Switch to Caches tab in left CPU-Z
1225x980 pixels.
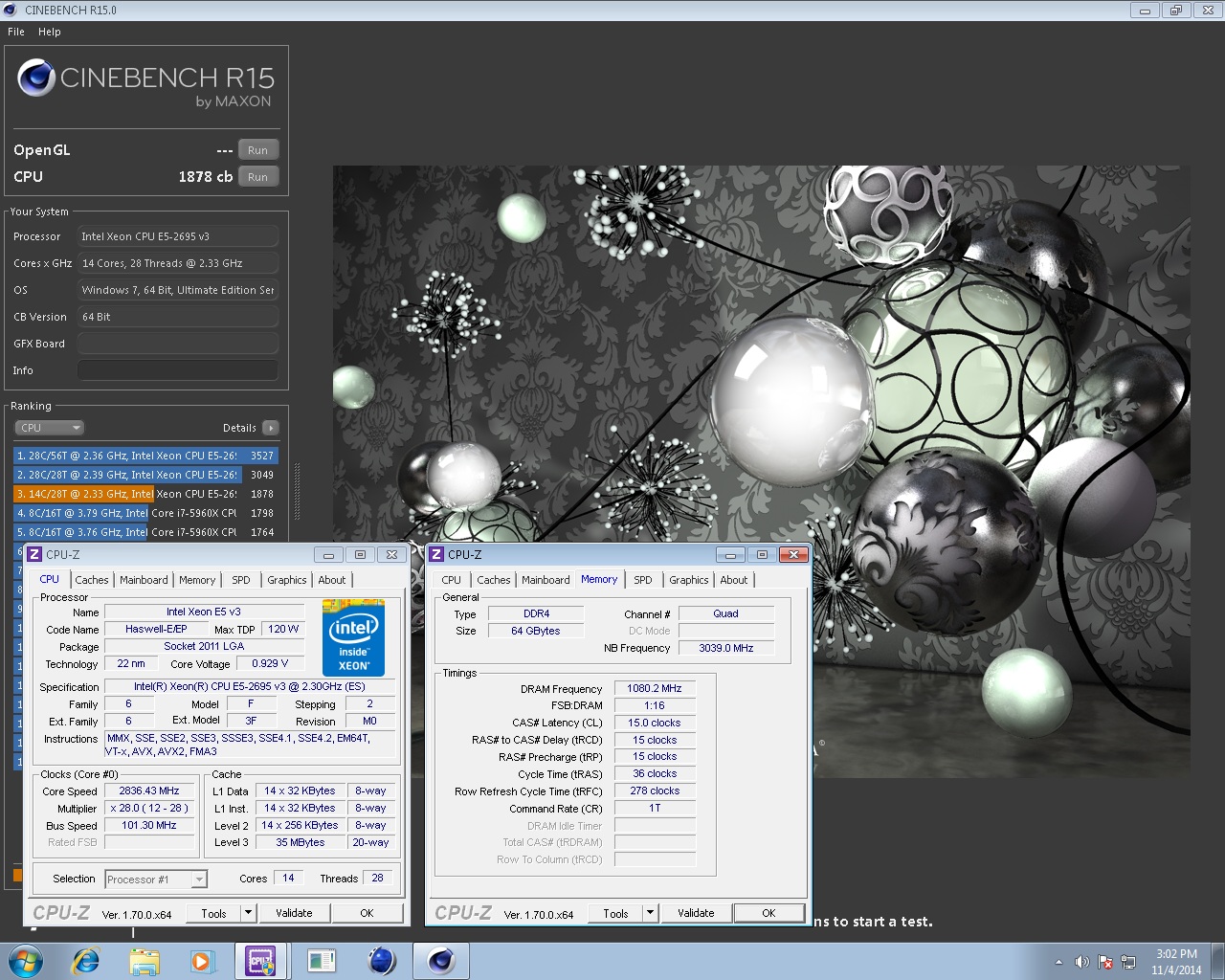[92, 580]
